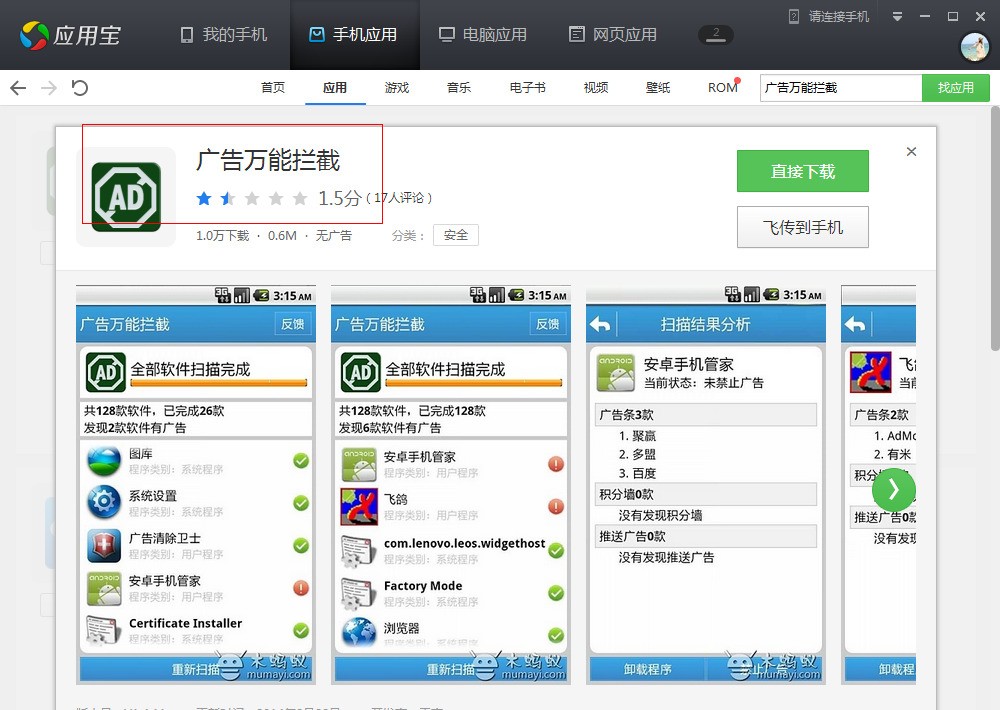Click the back navigation arrow
The height and width of the screenshot is (710, 1000).
pyautogui.click(x=18, y=88)
